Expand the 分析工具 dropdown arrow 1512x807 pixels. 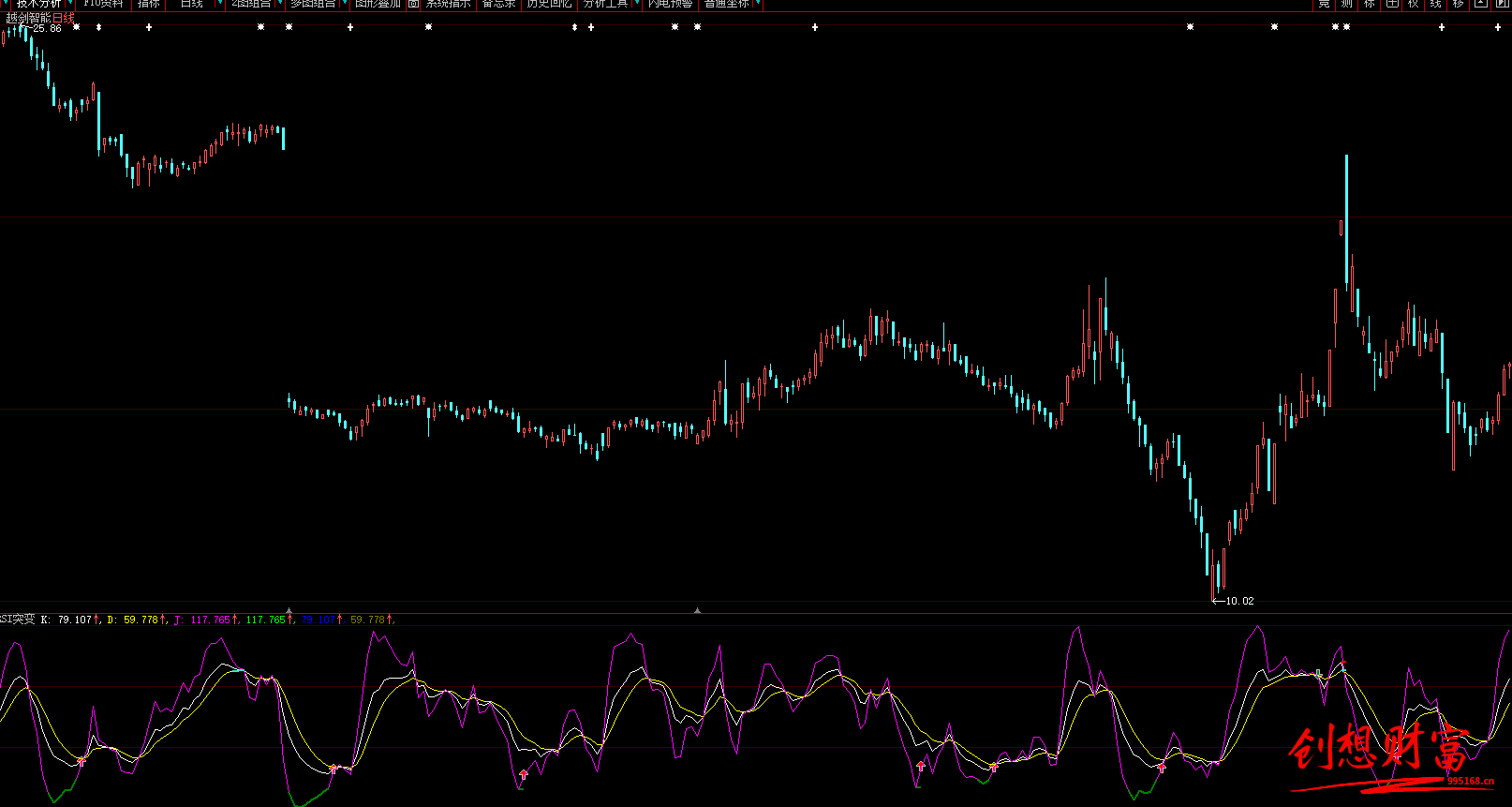637,4
